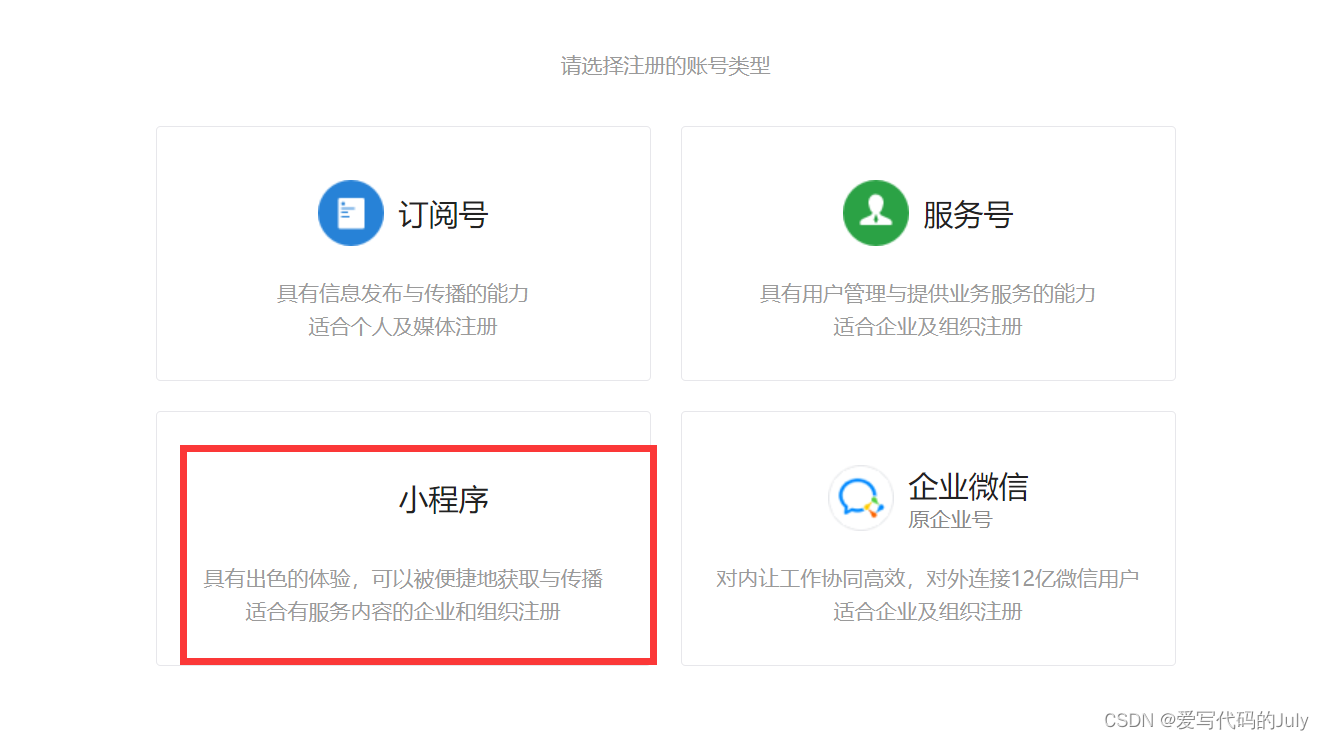Click the blue 订阅号 document icon
Viewport: 1324px width, 740px height.
coord(351,213)
